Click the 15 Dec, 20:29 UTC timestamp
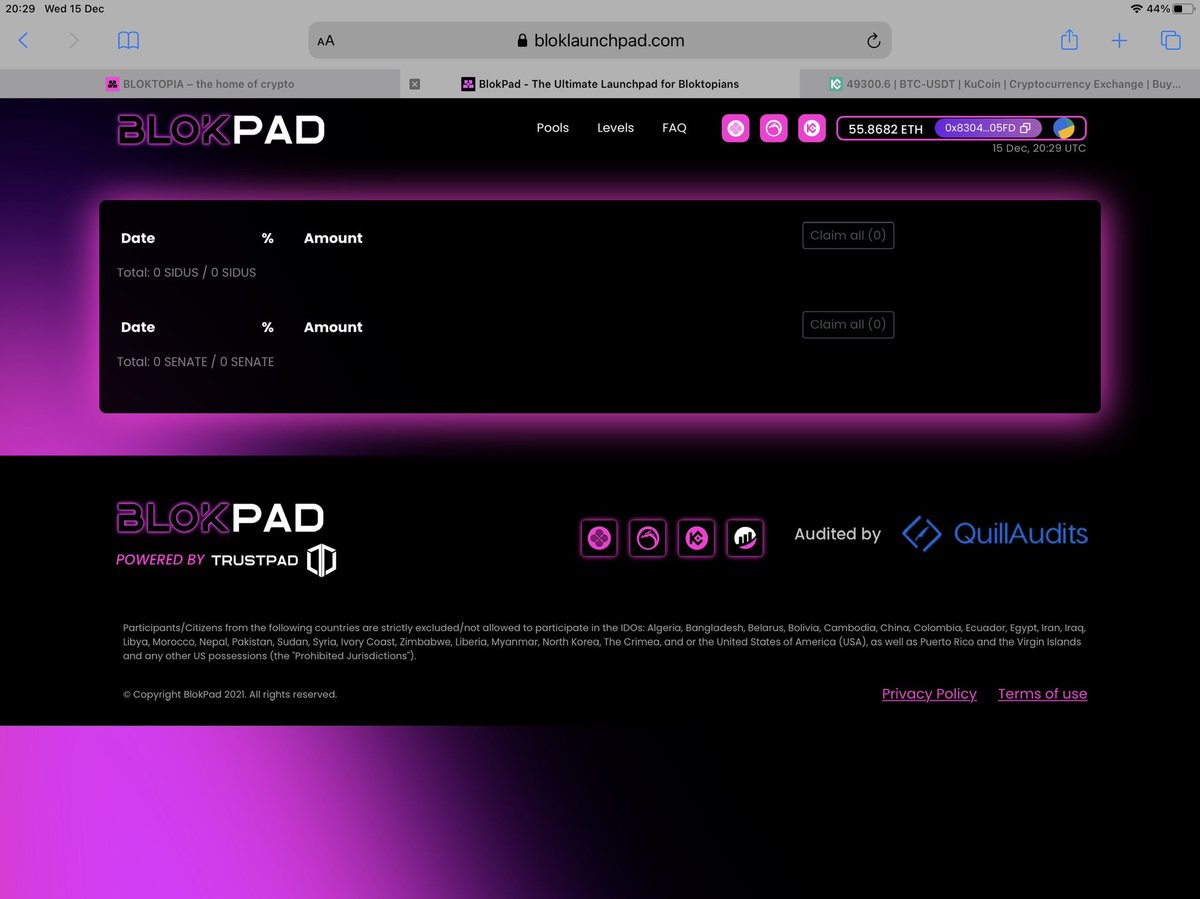This screenshot has width=1200, height=899. pos(1039,148)
